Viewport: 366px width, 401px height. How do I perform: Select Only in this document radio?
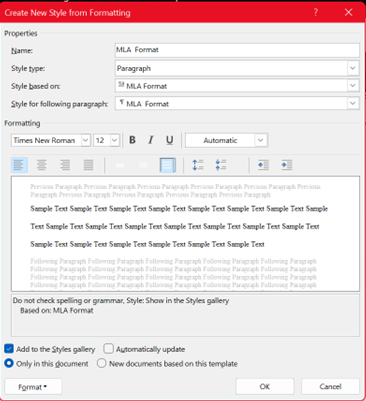[9, 363]
